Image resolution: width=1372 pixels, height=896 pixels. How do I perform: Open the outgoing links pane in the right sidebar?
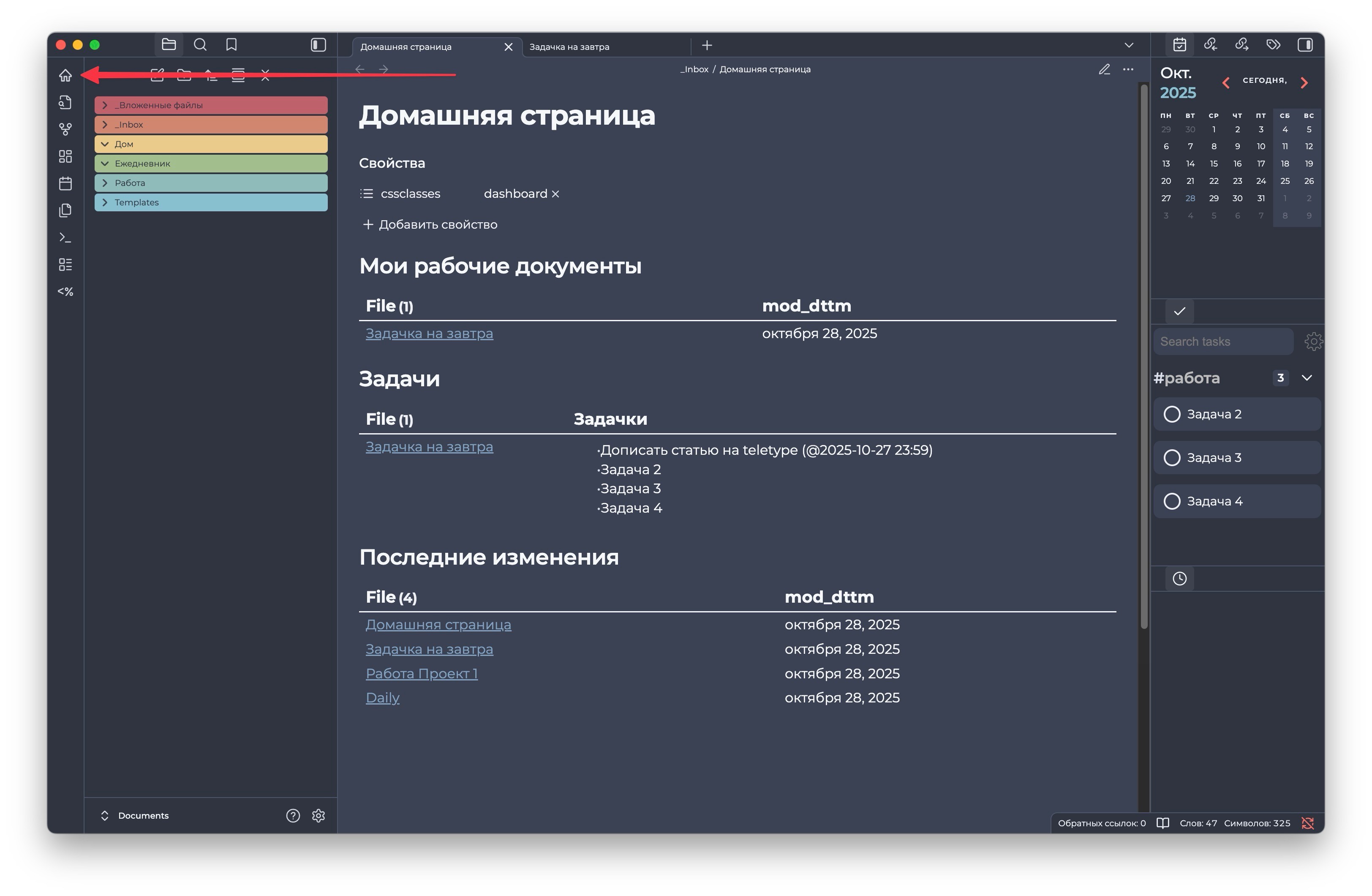coord(1242,44)
